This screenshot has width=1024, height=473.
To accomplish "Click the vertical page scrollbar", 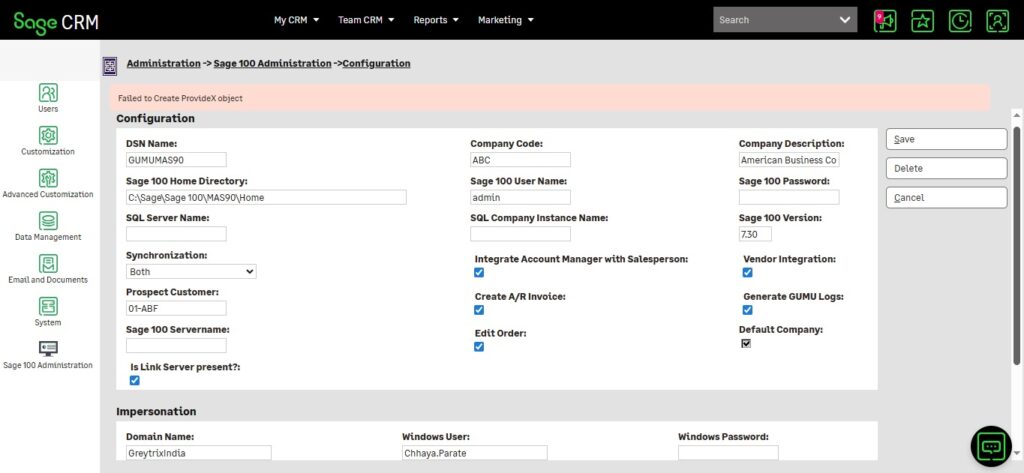I will [1017, 245].
